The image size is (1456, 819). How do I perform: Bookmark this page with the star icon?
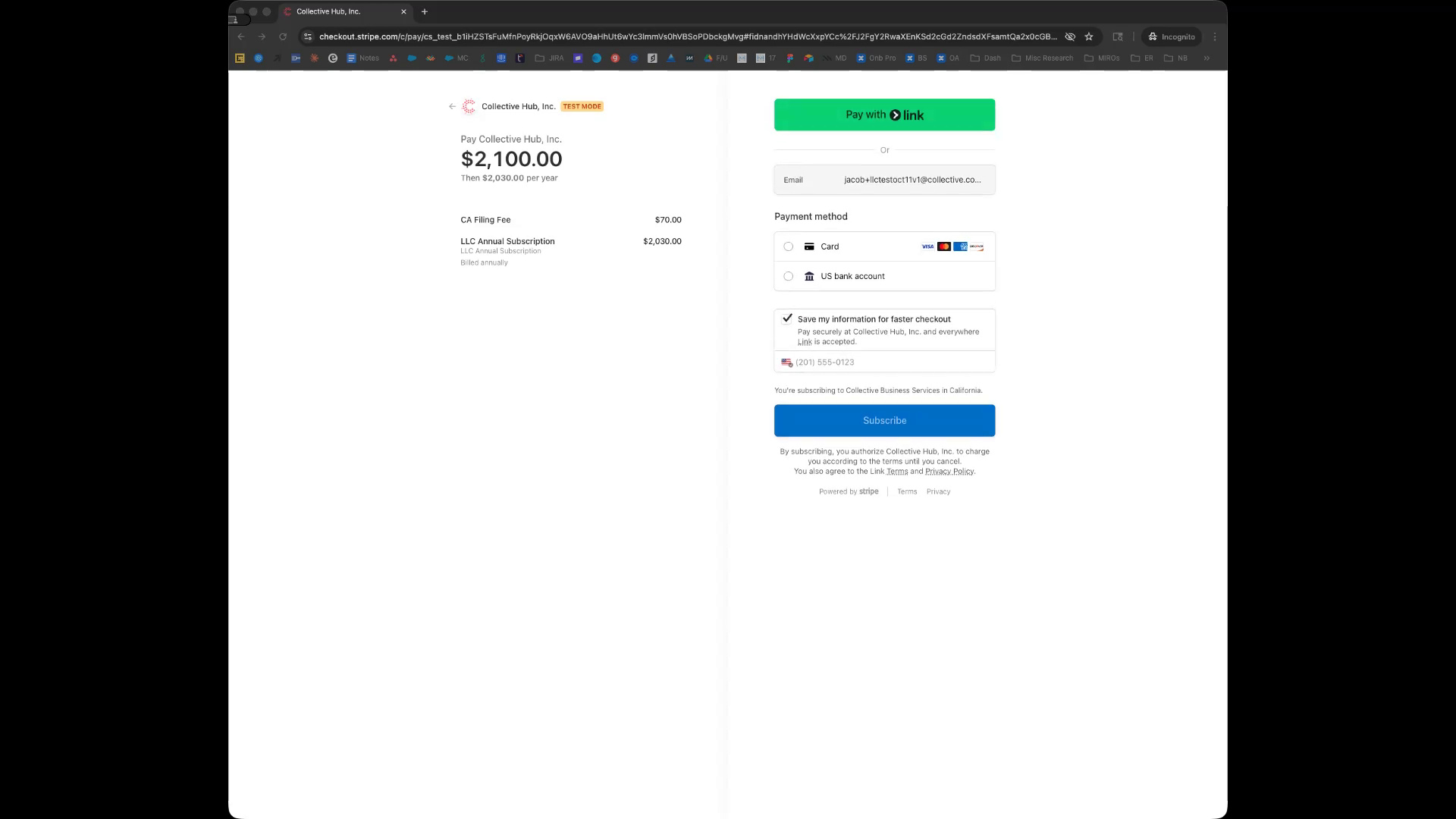1089,36
